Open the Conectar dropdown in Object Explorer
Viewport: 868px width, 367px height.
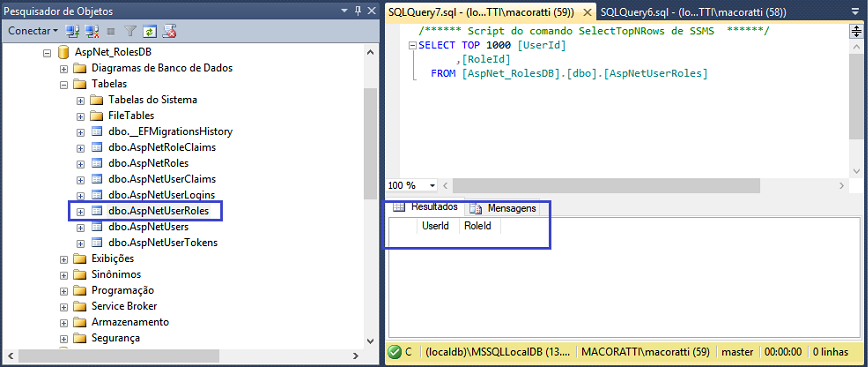[x=33, y=31]
